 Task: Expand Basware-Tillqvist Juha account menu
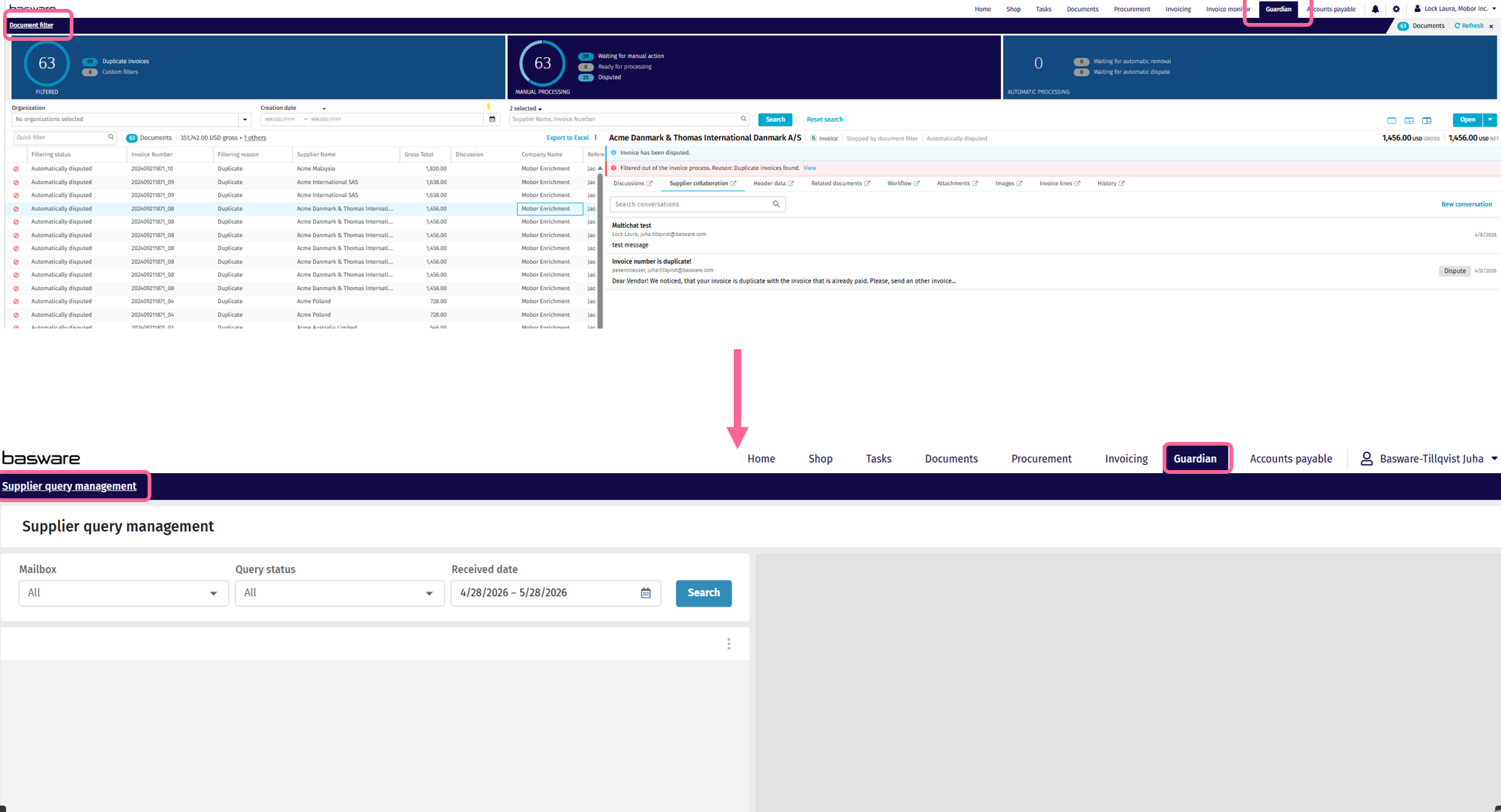(1494, 458)
